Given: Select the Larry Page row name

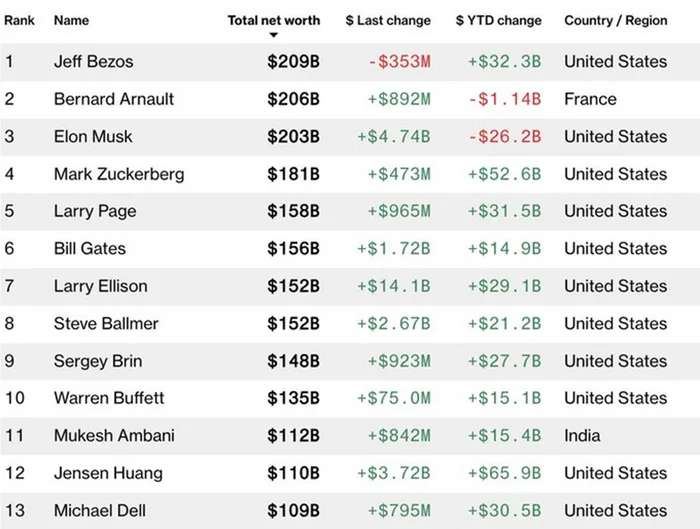Looking at the screenshot, I should tap(95, 211).
